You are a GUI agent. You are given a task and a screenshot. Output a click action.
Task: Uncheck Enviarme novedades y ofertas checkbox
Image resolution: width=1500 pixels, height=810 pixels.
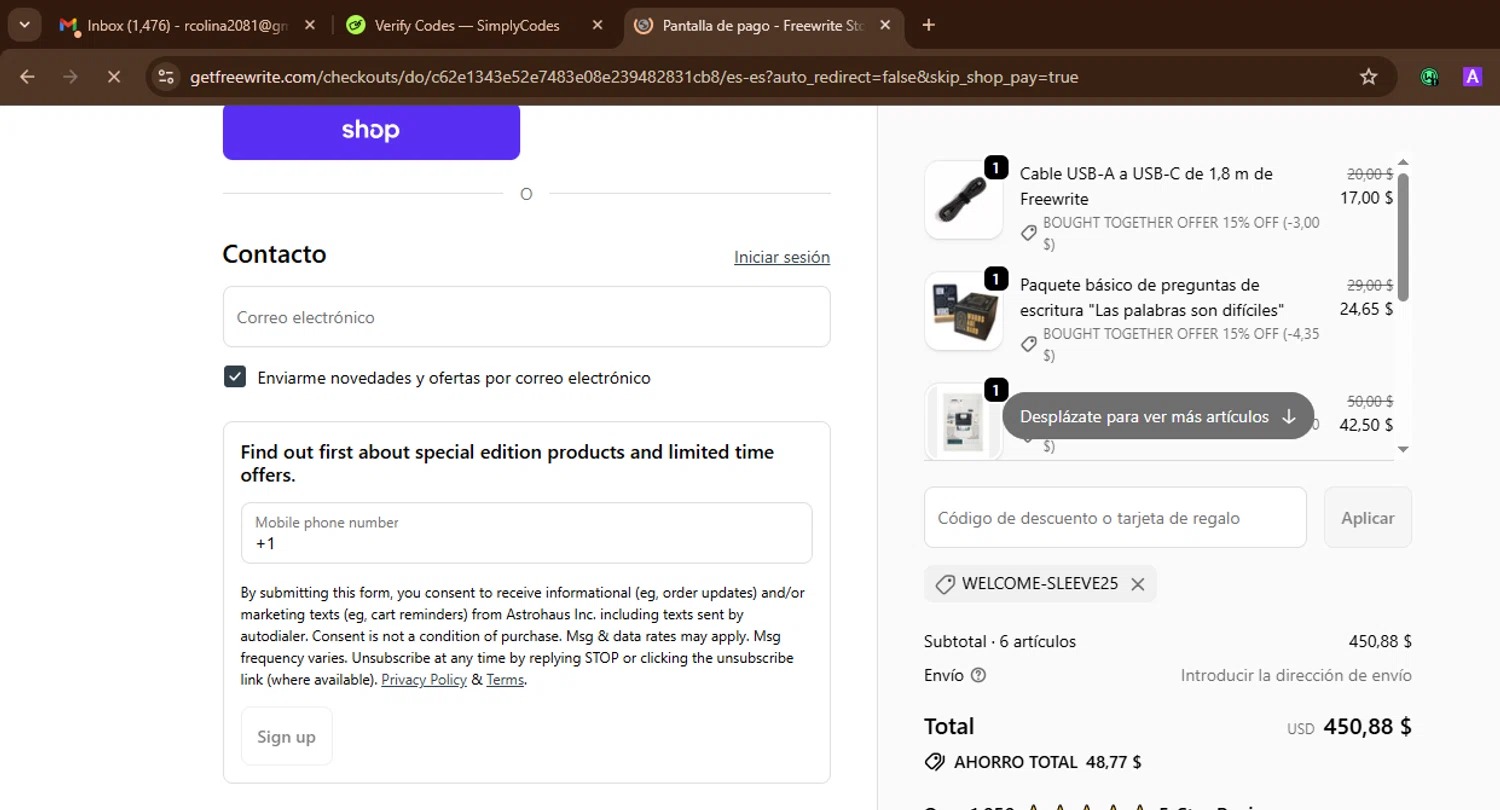[x=235, y=377]
